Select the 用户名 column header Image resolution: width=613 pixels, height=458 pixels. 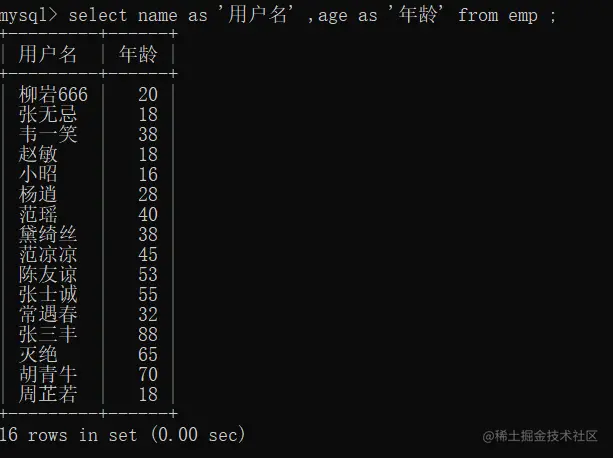click(48, 54)
